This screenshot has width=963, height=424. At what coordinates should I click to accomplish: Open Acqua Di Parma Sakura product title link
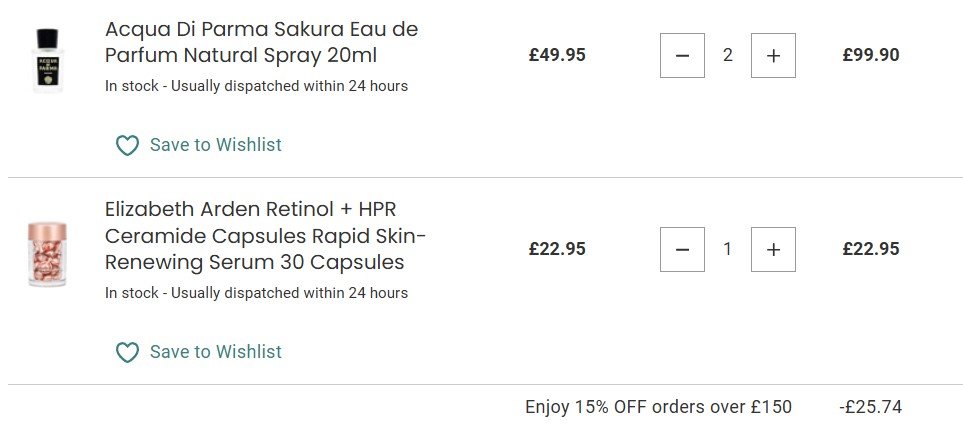[261, 42]
